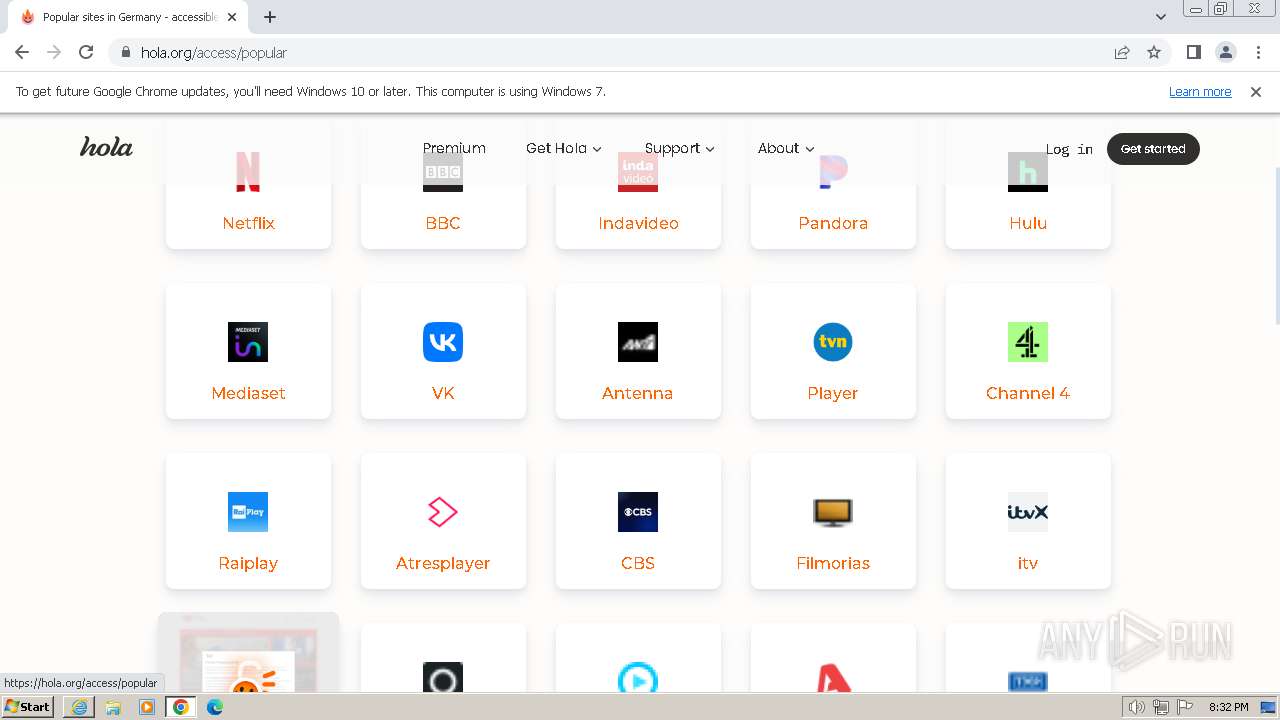Image resolution: width=1280 pixels, height=720 pixels.
Task: Open the Atresplayer logo icon
Action: [x=443, y=512]
